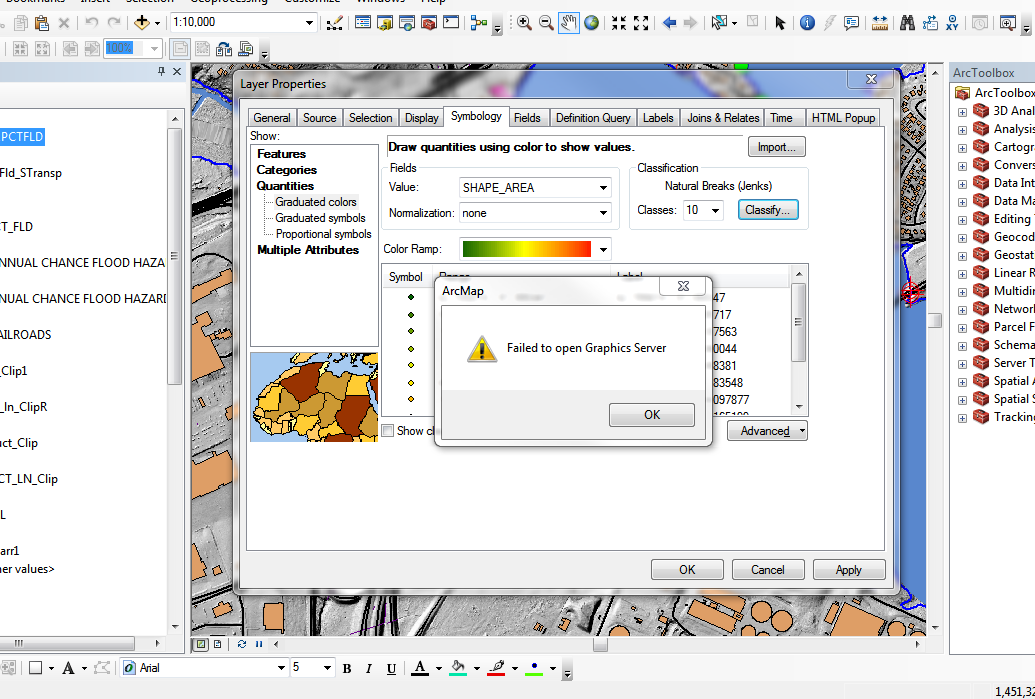This screenshot has height=699, width=1035.
Task: Click the green-to-red color ramp bar
Action: [x=527, y=250]
